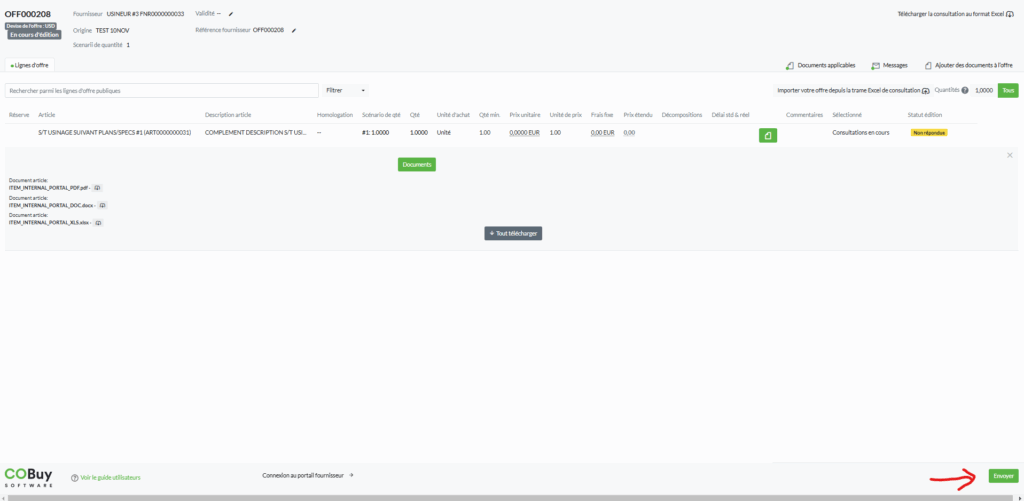Close the documents panel with the X
Image resolution: width=1024 pixels, height=501 pixels.
tap(1009, 155)
